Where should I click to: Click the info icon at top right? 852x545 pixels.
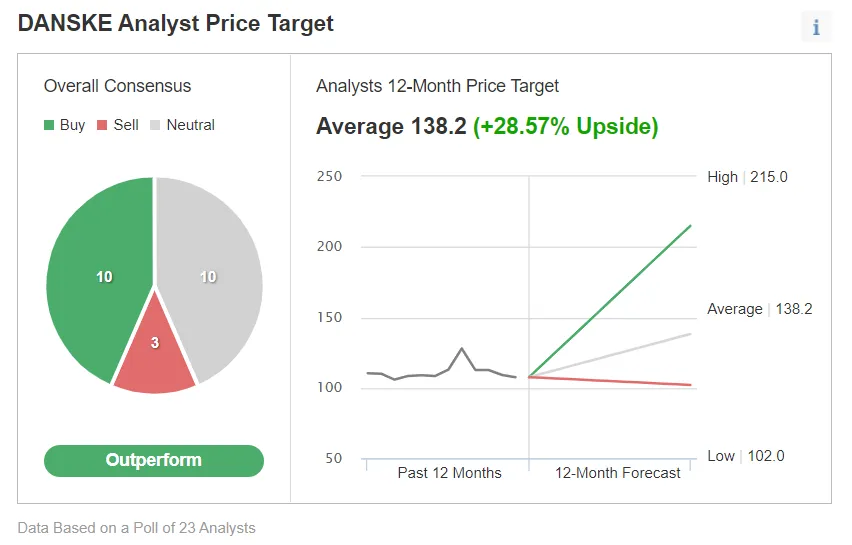tap(816, 27)
